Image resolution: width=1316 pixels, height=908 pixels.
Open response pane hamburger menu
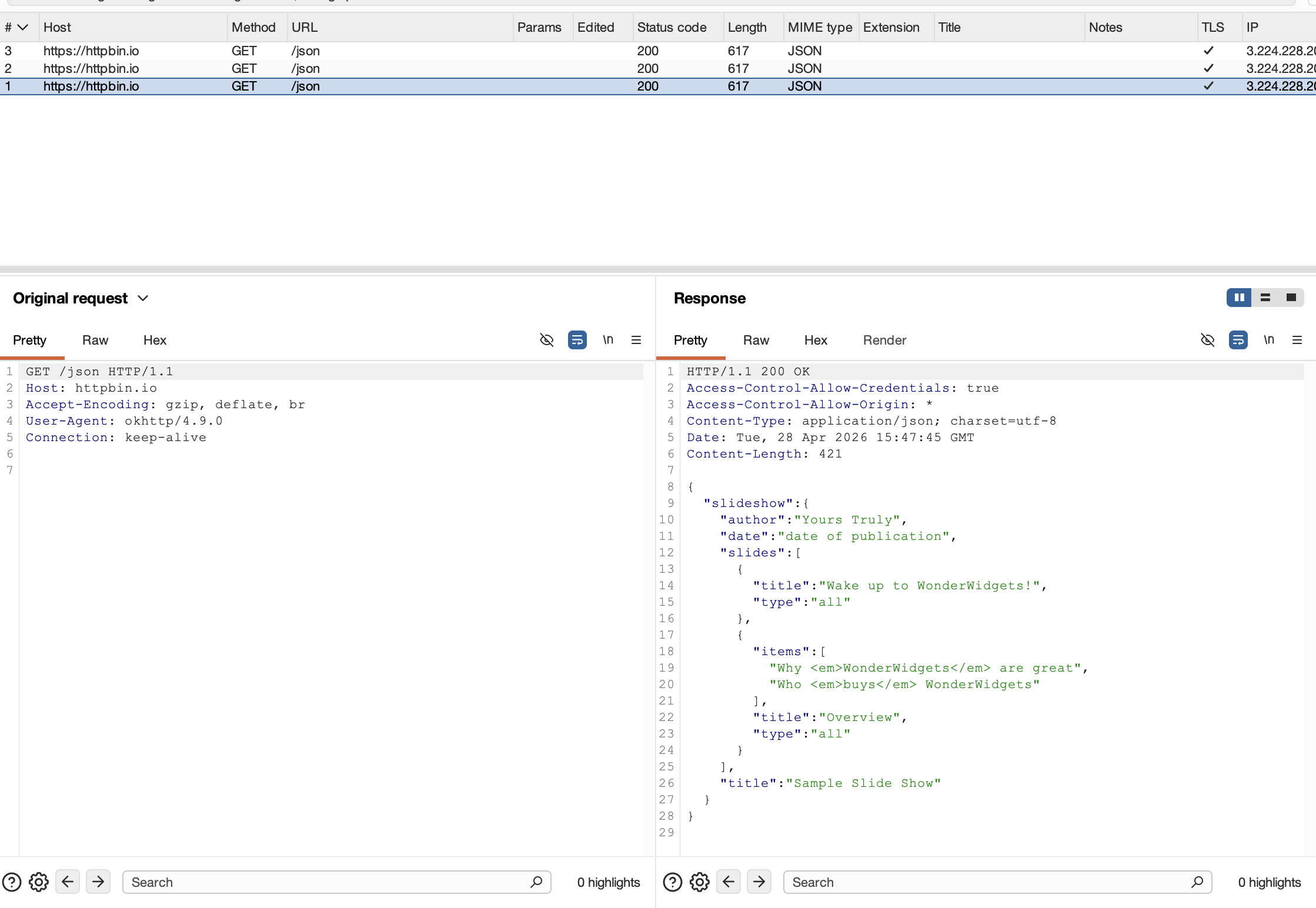[x=1297, y=340]
